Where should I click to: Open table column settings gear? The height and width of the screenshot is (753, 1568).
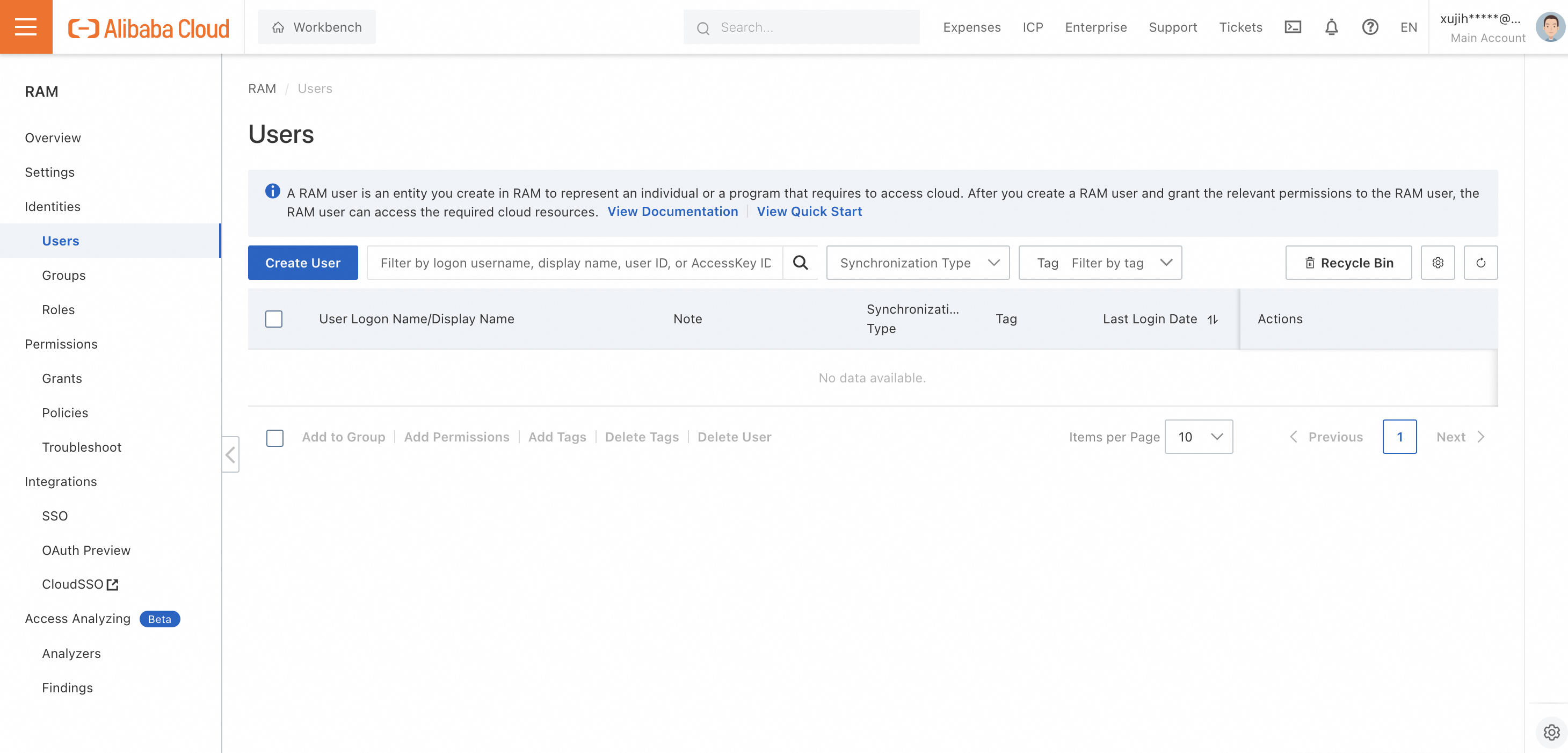coord(1438,262)
